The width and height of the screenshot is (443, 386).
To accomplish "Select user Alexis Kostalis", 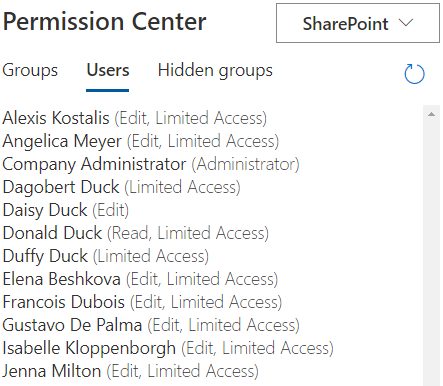I will 135,118.
